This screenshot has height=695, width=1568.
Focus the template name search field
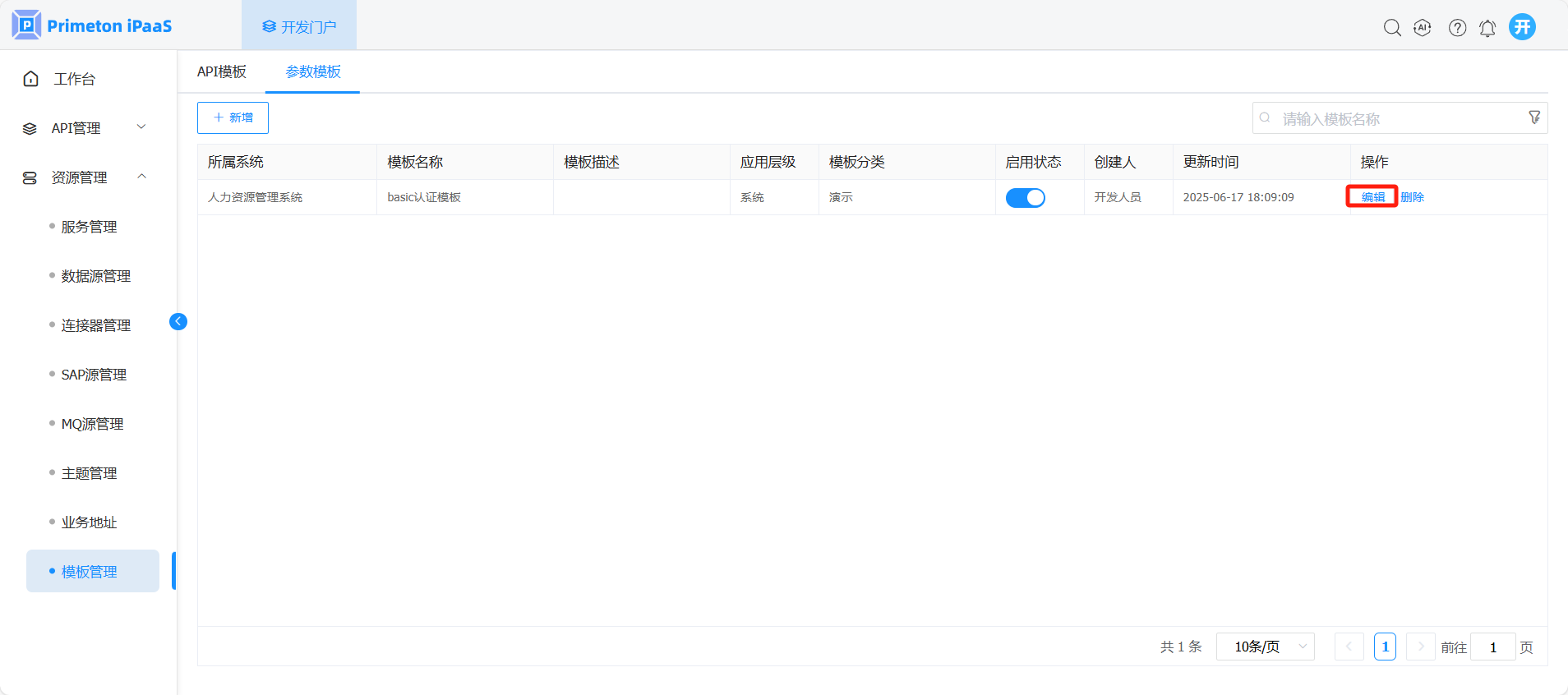(x=1397, y=118)
